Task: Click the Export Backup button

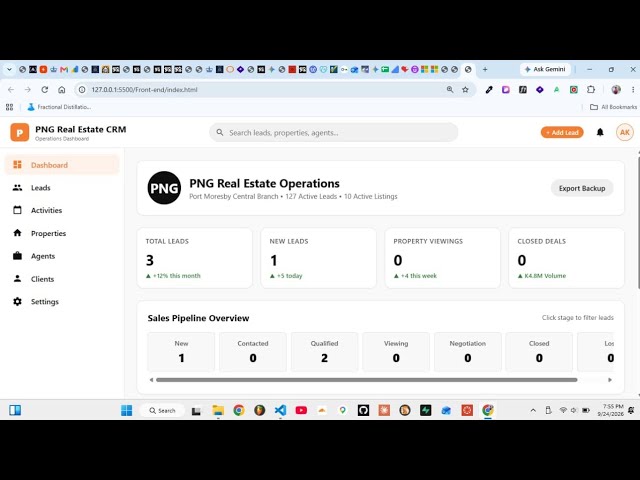Action: (x=582, y=188)
